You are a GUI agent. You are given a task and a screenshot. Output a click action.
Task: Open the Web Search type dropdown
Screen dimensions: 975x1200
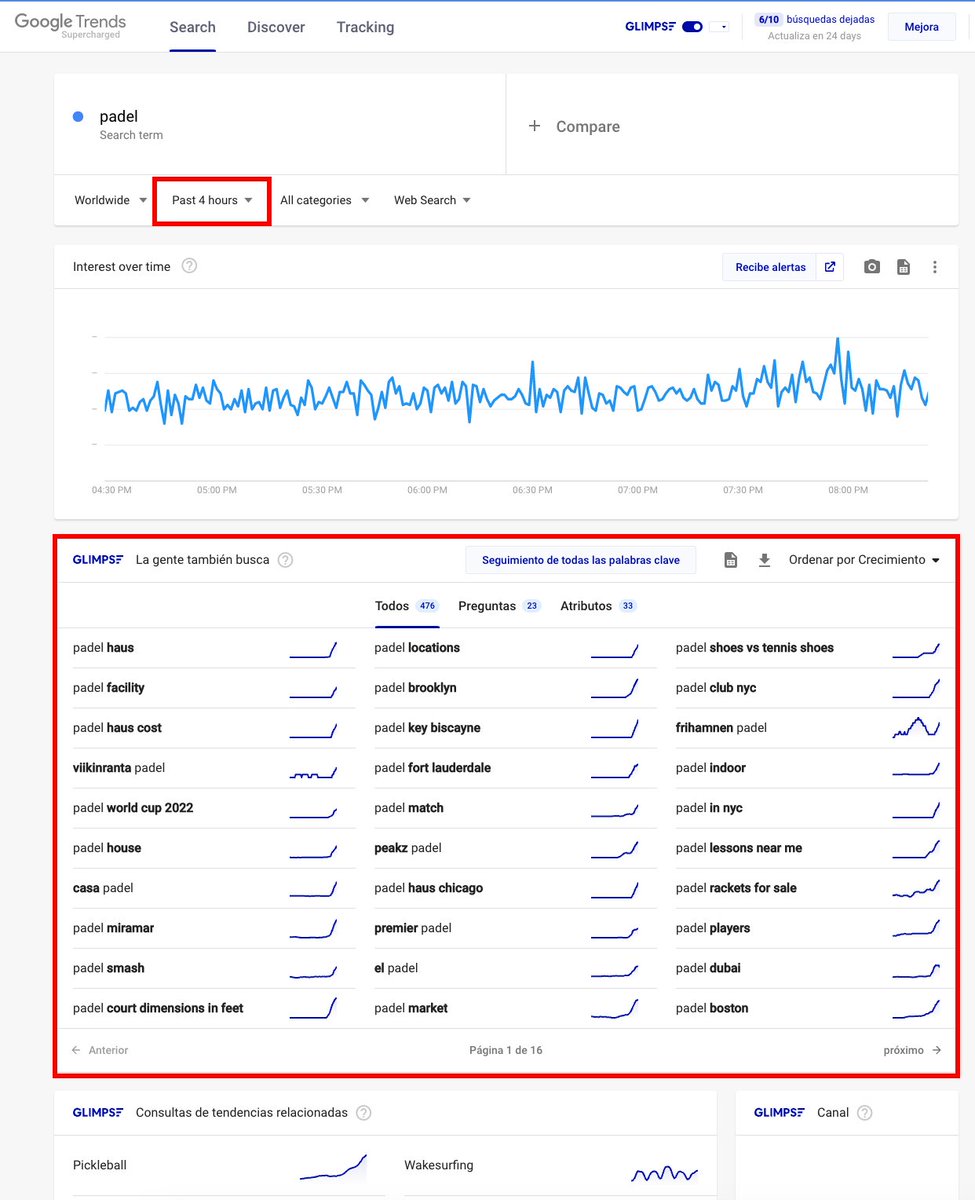pyautogui.click(x=432, y=200)
